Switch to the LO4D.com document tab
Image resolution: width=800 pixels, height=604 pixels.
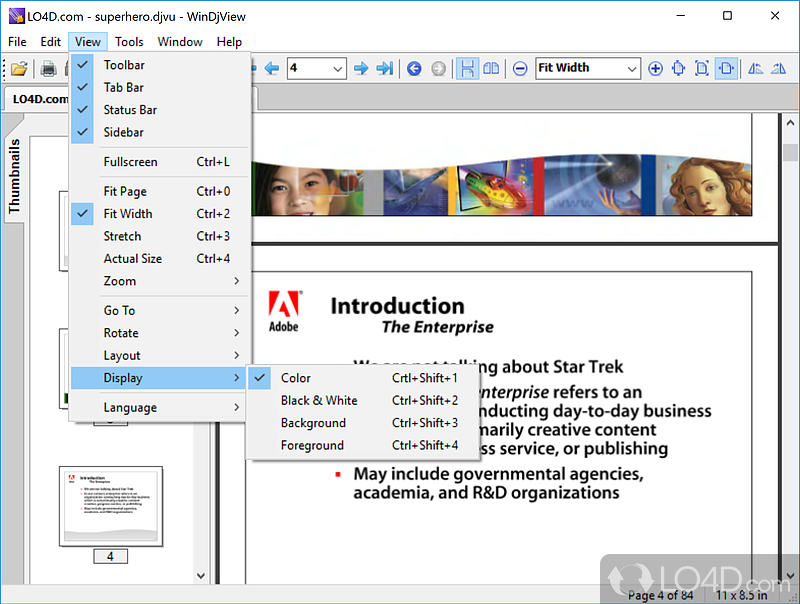[x=37, y=99]
